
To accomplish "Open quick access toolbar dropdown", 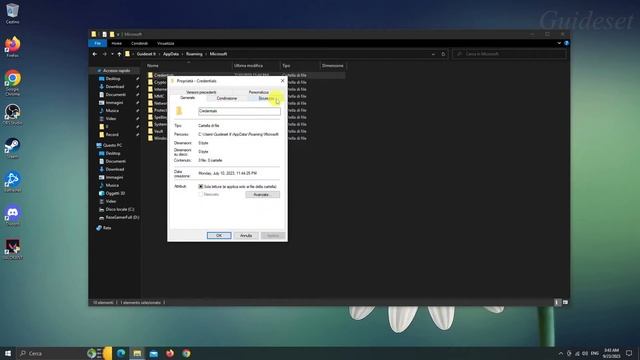I will tap(118, 34).
